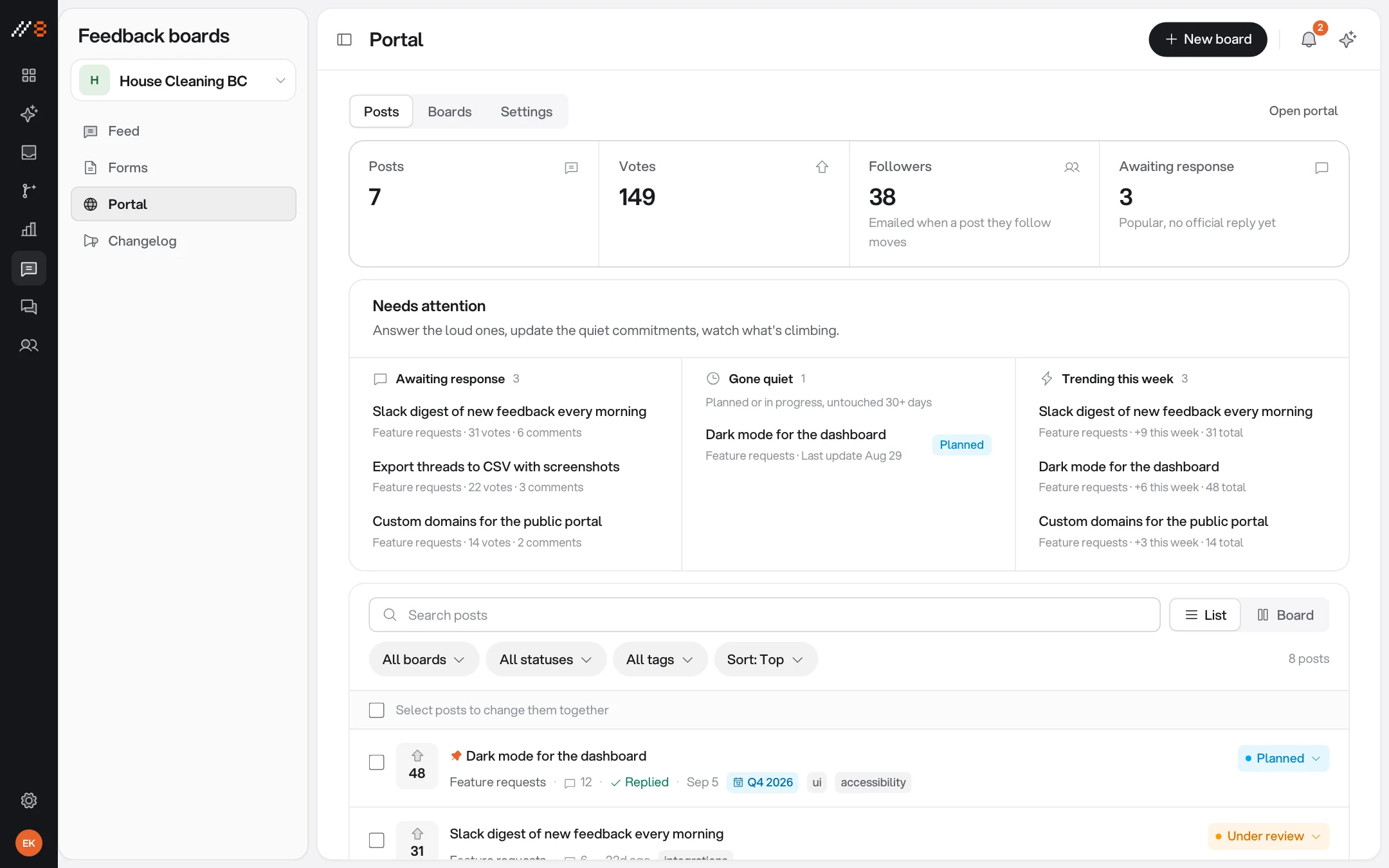The width and height of the screenshot is (1389, 868).
Task: Click the Search posts field
Action: coord(765,615)
